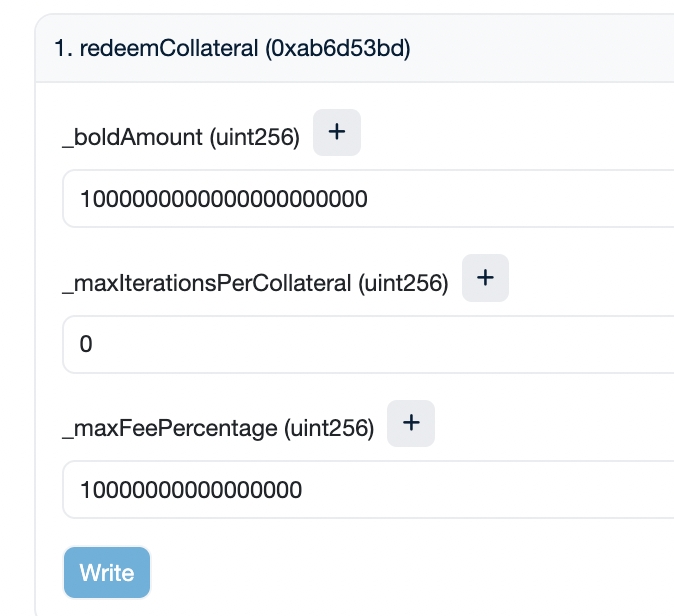
Task: Hit the plus icon beside _maxFeePercentage
Action: (x=411, y=425)
